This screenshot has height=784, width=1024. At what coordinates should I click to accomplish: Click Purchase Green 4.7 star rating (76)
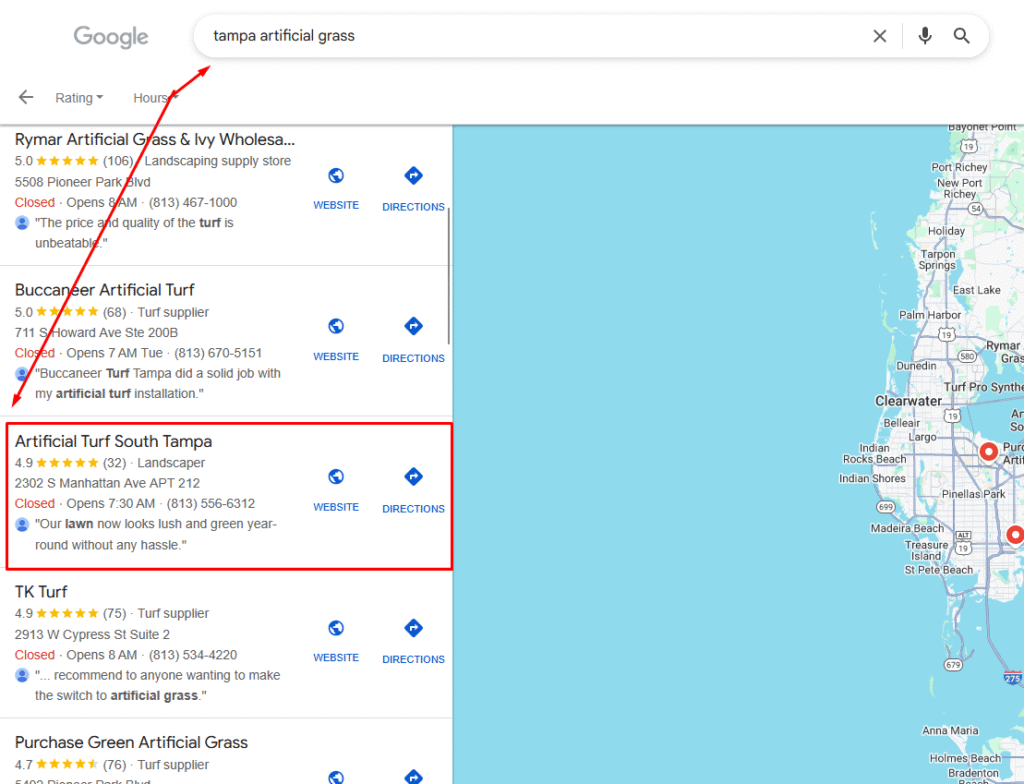click(71, 765)
